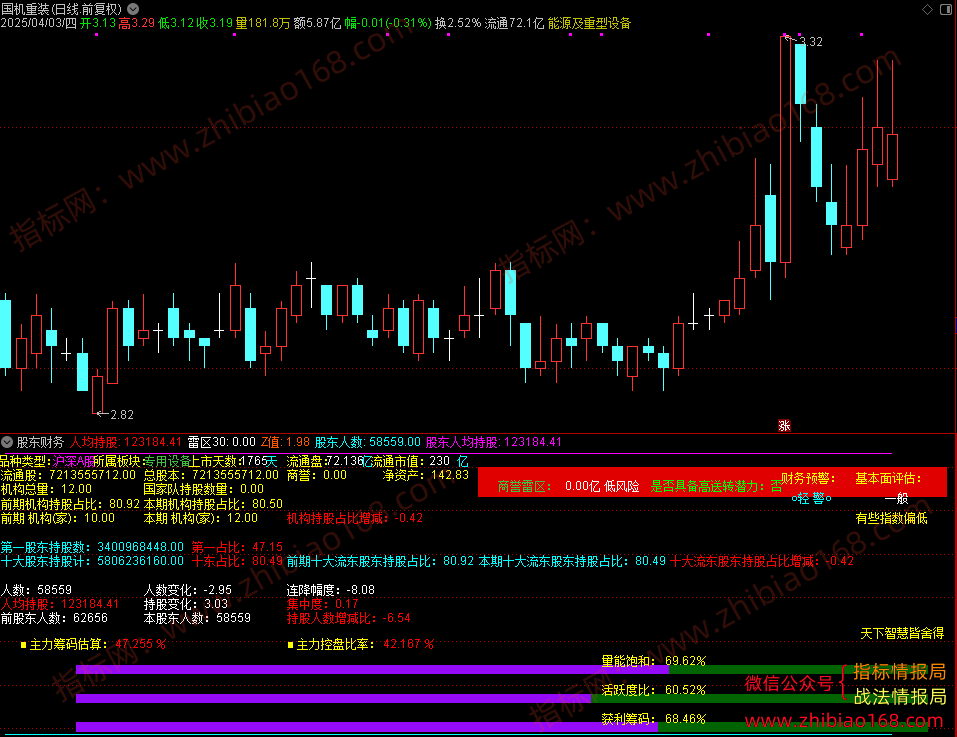Click the 雷区30: 0.00 value
The width and height of the screenshot is (957, 737).
click(222, 442)
